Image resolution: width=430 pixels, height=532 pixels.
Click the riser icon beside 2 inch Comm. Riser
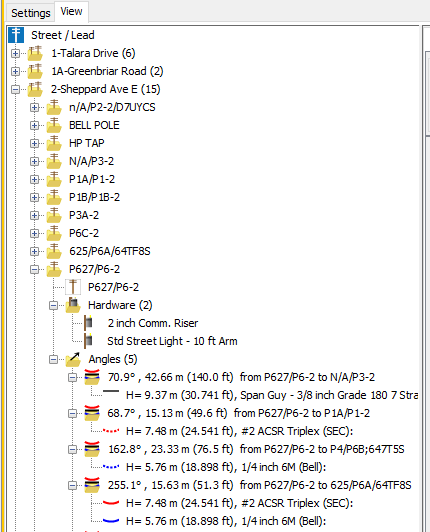pyautogui.click(x=89, y=323)
